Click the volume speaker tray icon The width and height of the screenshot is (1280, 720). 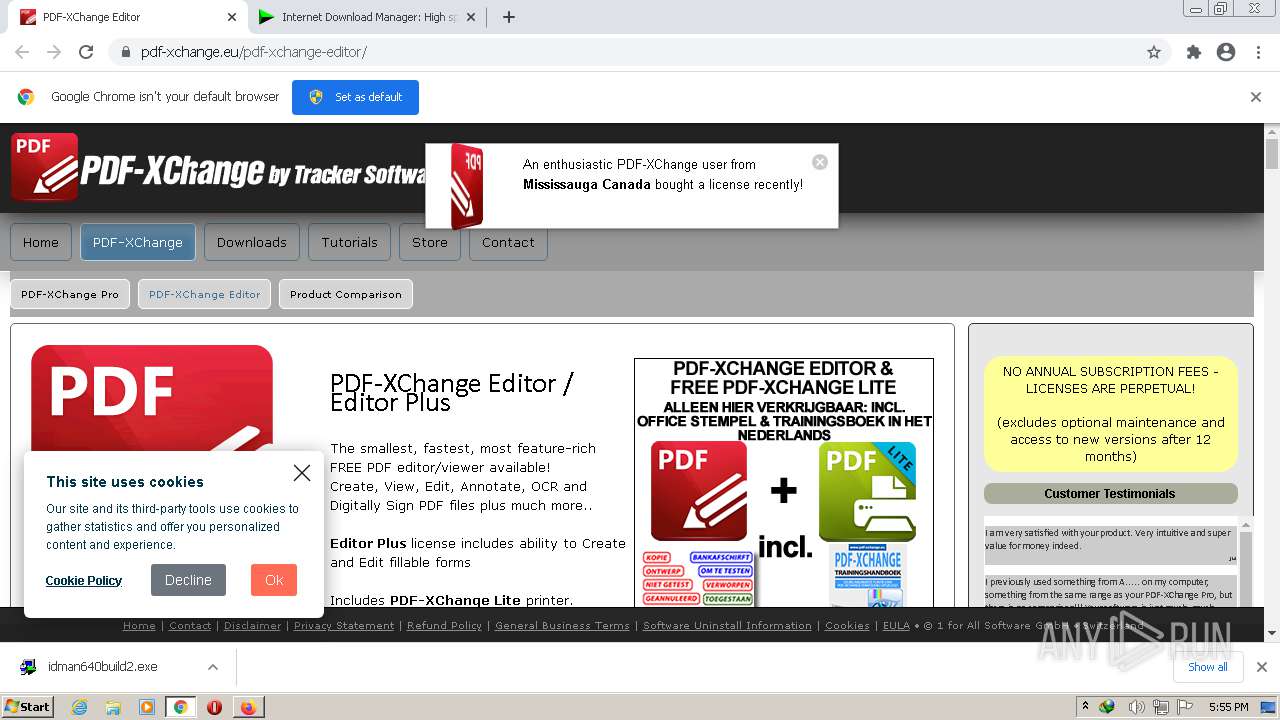point(1136,707)
